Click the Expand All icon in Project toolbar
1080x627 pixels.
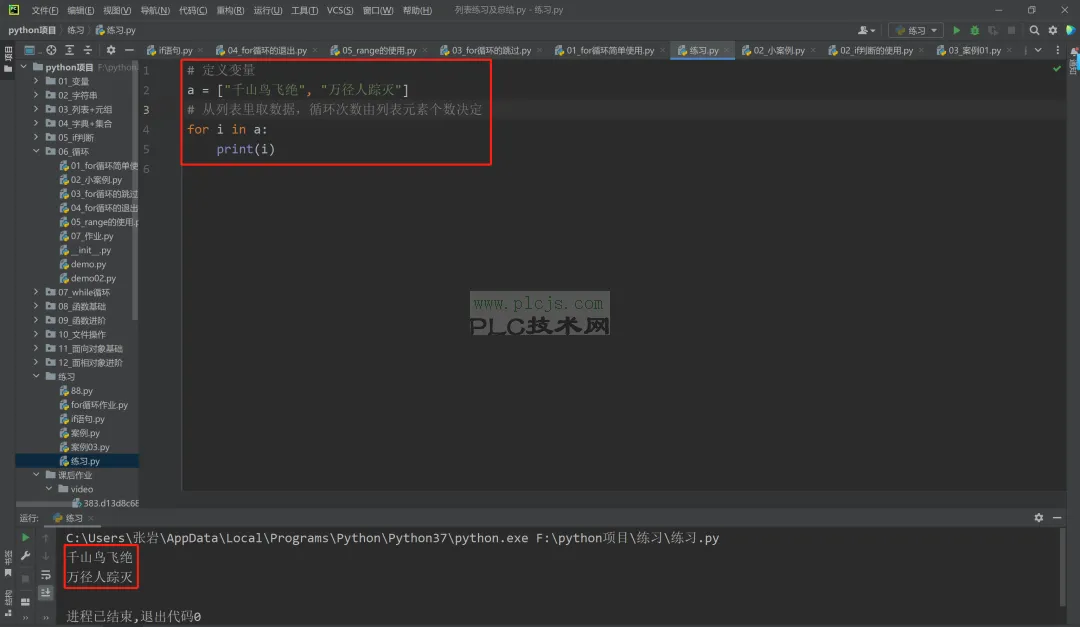click(x=70, y=50)
